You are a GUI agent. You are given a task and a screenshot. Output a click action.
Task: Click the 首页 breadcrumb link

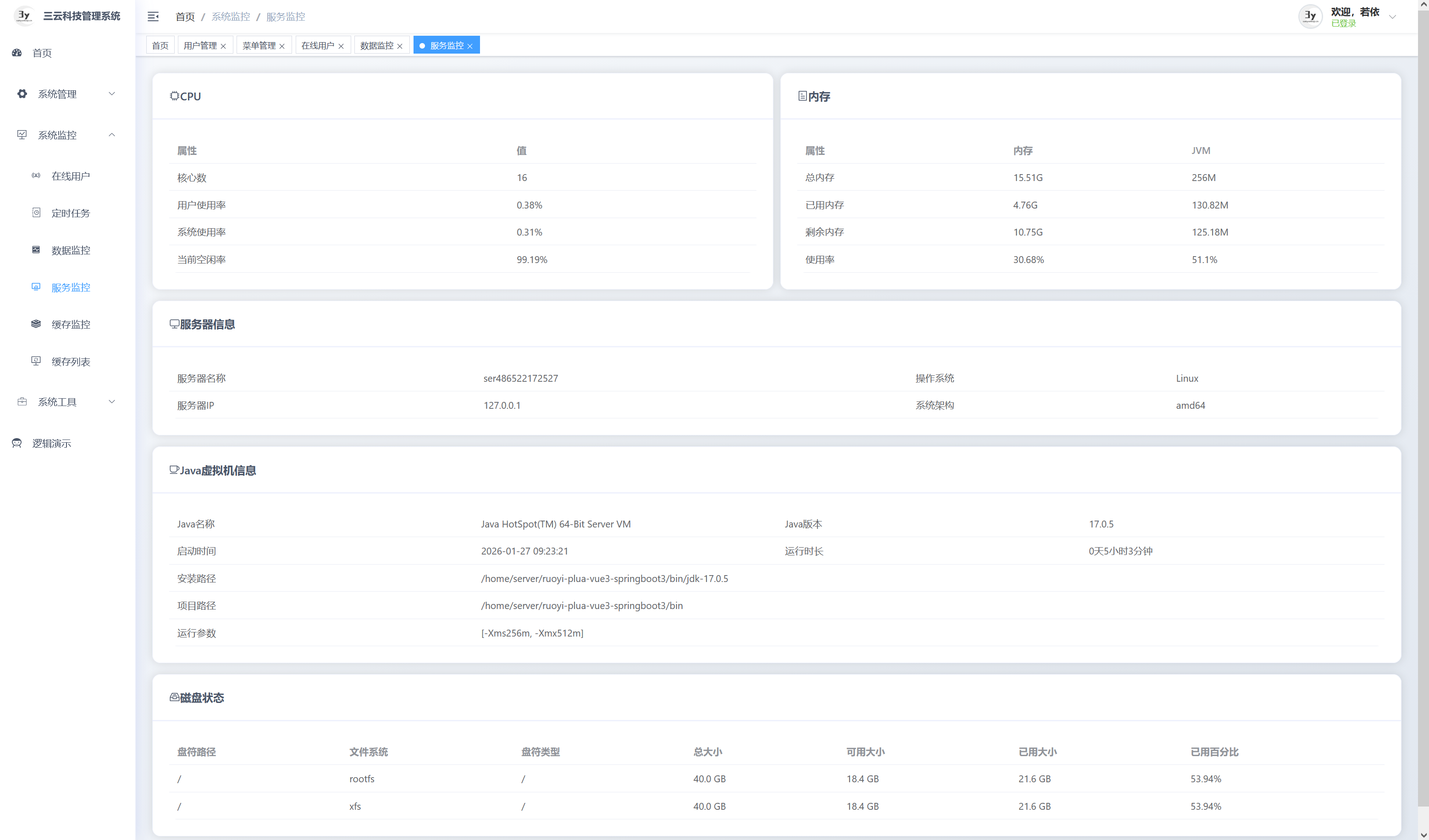click(185, 16)
